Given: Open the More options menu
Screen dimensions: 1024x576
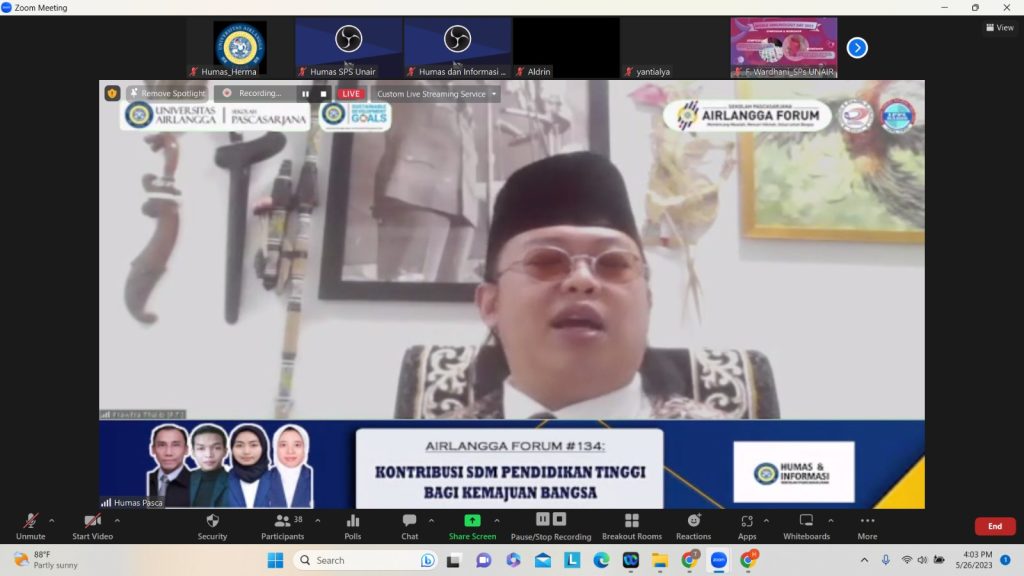Looking at the screenshot, I should (867, 526).
